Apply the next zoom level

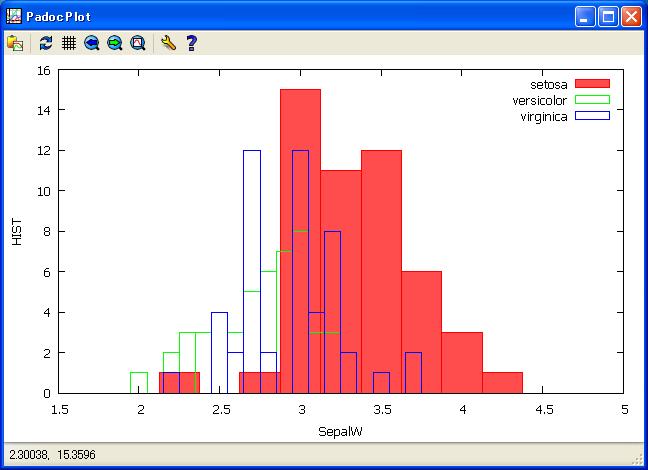tap(115, 43)
